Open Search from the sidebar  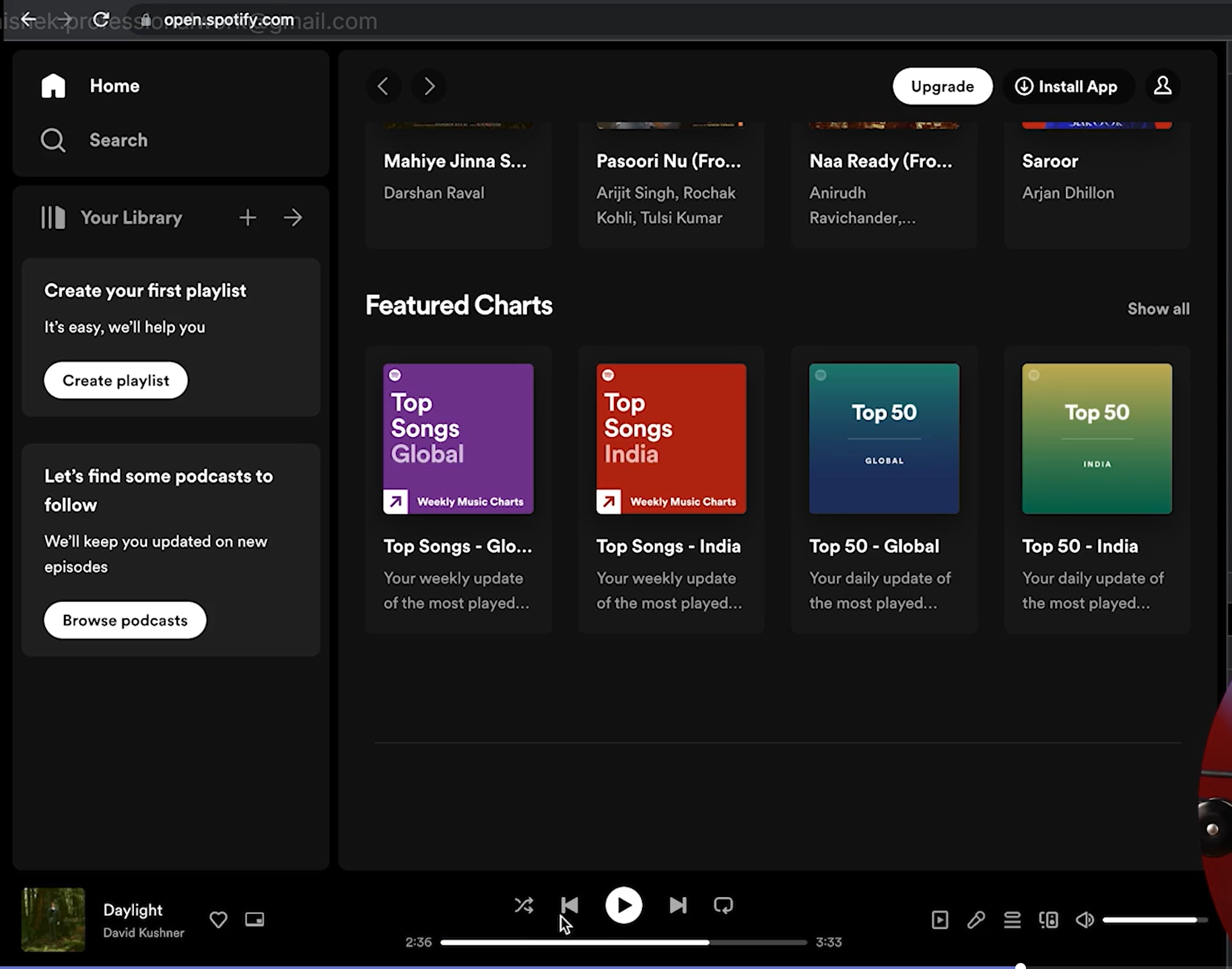coord(118,140)
